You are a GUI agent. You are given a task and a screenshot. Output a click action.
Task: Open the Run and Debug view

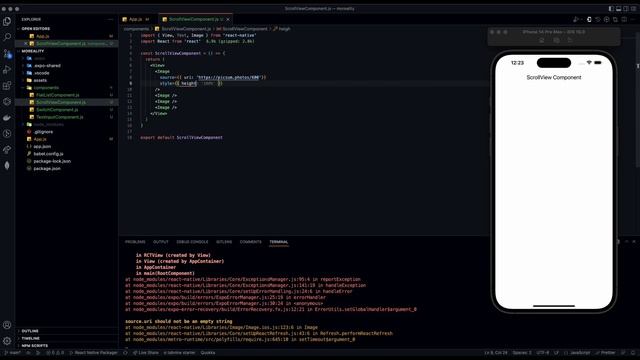click(x=7, y=70)
